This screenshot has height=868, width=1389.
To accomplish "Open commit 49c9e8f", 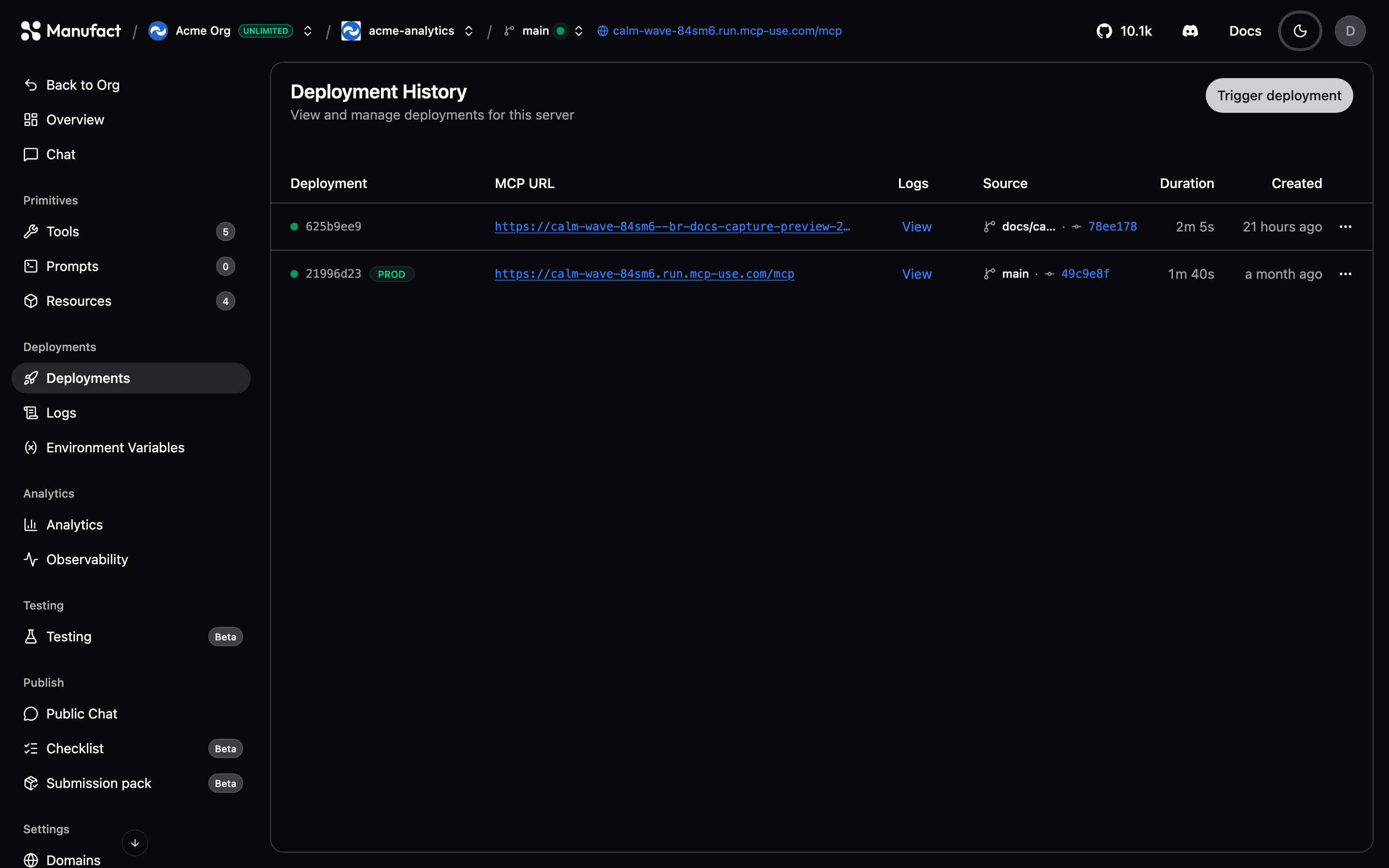I will coord(1085,274).
